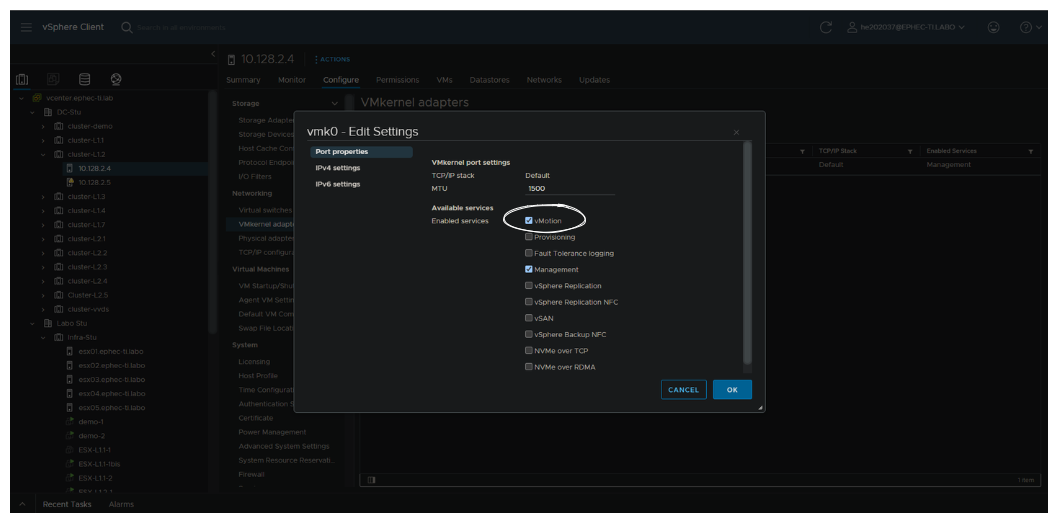Viewport: 1057px width, 523px height.
Task: Collapse the DC-Stu datacenter node
Action: tap(32, 112)
